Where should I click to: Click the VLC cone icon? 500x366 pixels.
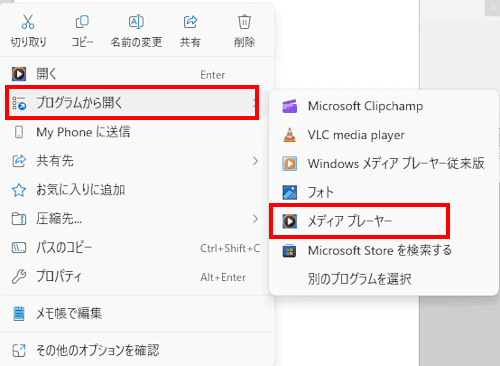290,135
